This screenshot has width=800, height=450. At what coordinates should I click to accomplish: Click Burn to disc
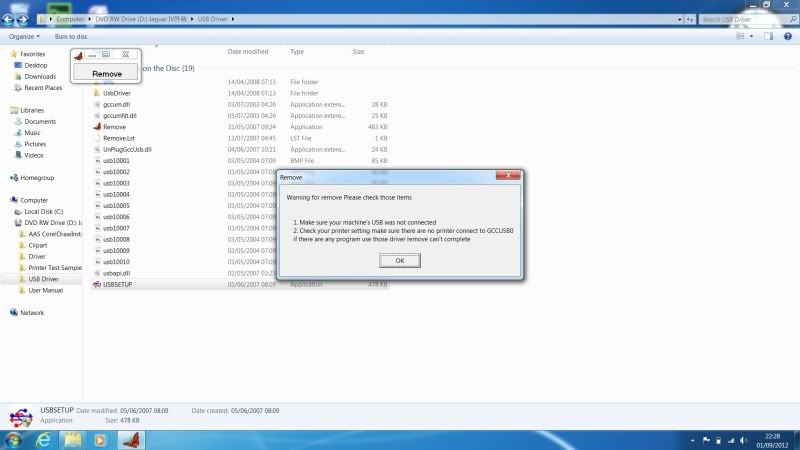pos(71,37)
